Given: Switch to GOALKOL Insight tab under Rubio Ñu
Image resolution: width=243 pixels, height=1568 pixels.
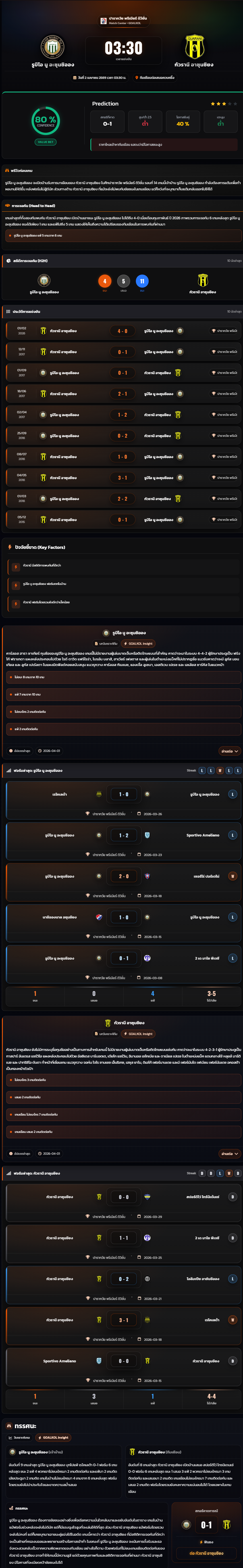Looking at the screenshot, I should point(138,643).
